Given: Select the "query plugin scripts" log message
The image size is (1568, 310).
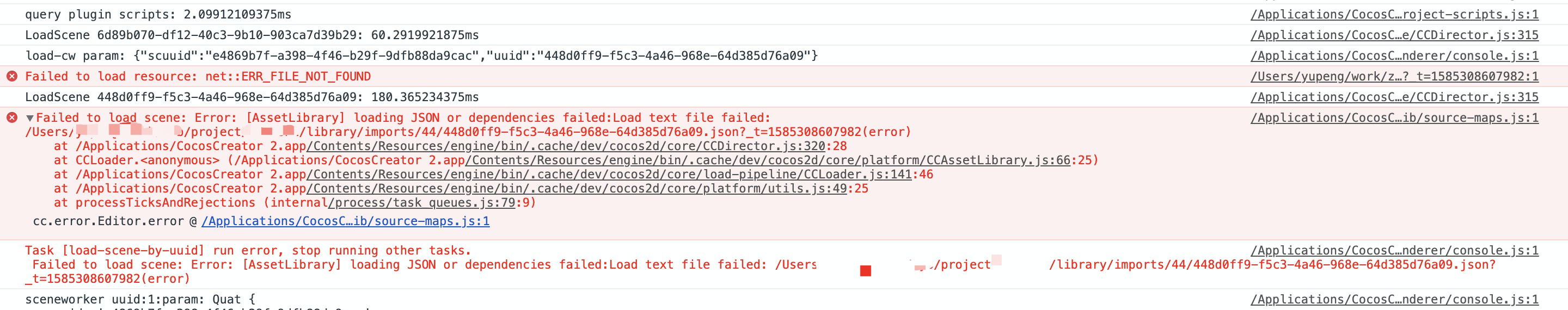Looking at the screenshot, I should point(158,14).
